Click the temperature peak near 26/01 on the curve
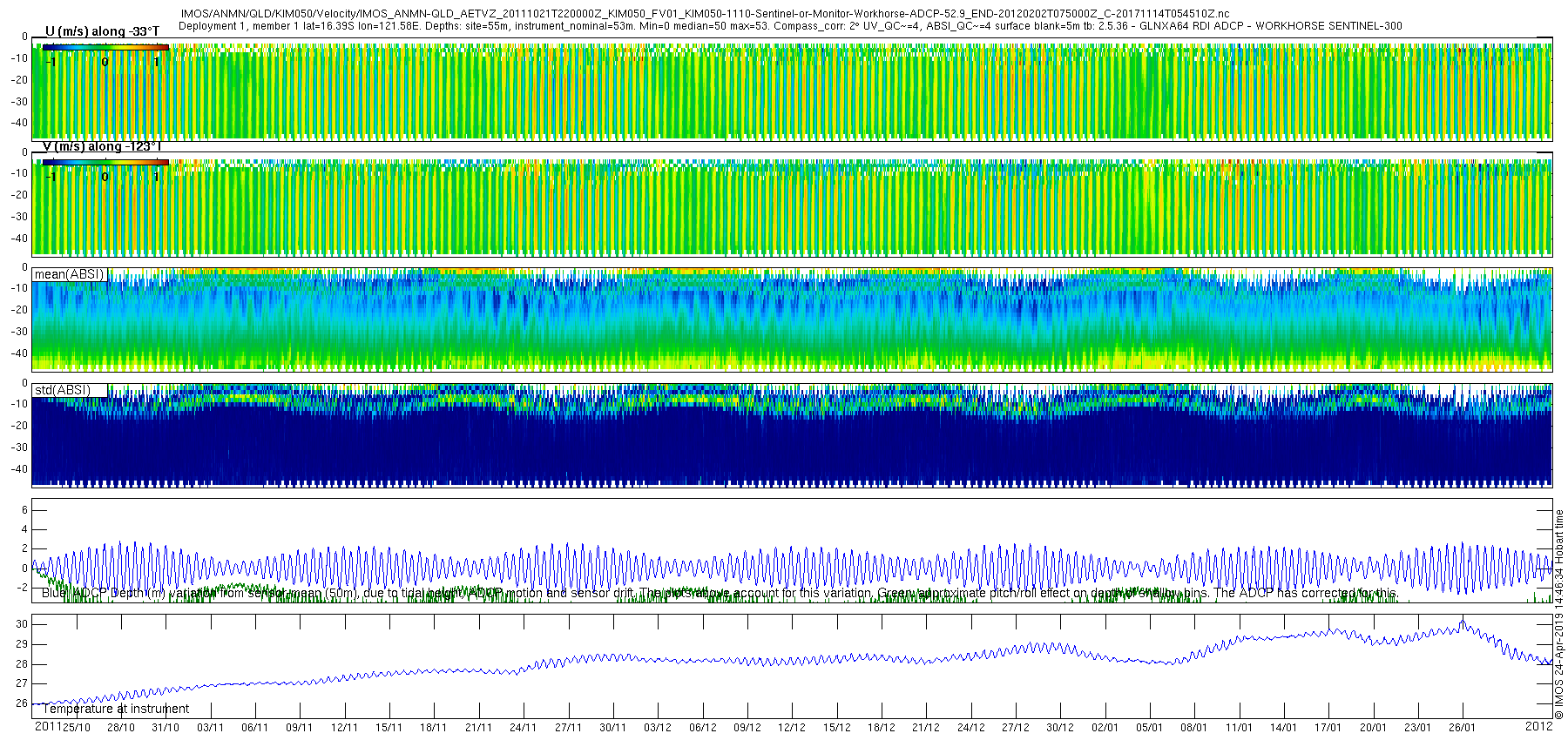The height and width of the screenshot is (740, 1568). click(x=1463, y=621)
